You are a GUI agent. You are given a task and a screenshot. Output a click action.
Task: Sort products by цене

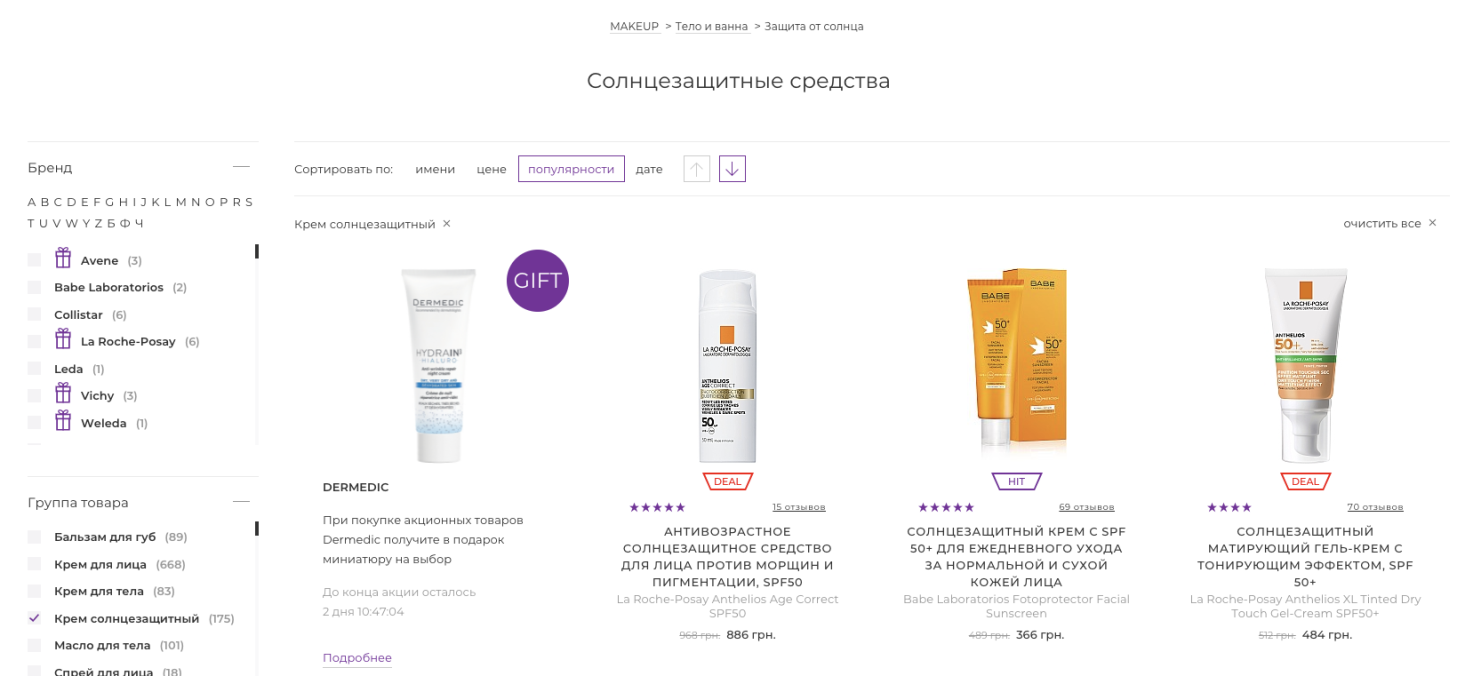pos(491,169)
